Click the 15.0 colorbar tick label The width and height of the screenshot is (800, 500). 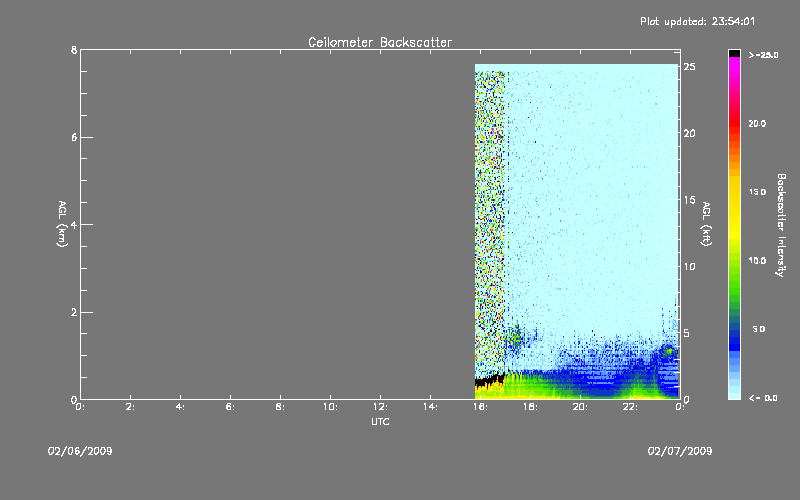coord(757,192)
